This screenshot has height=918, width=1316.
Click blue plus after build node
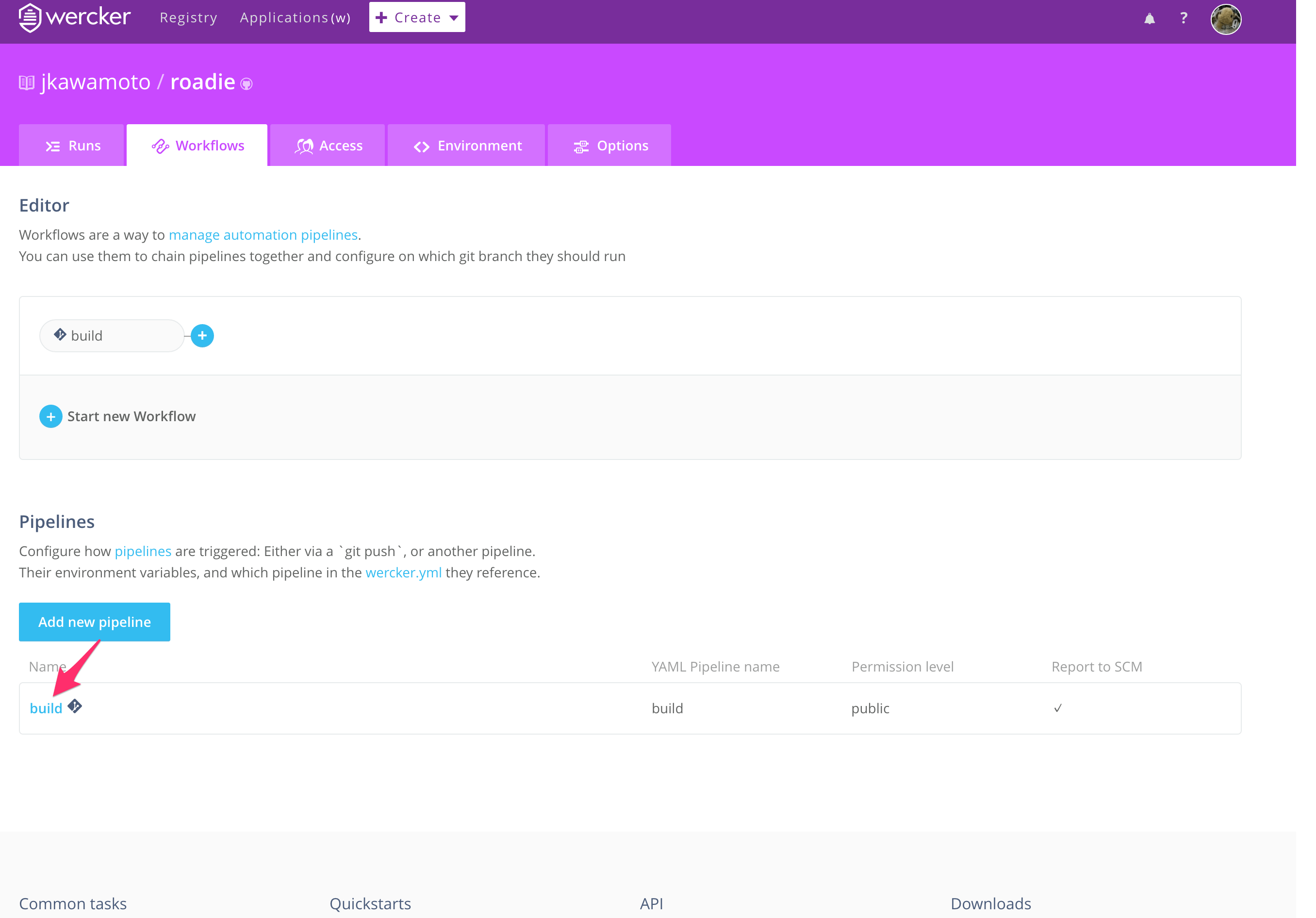point(202,336)
